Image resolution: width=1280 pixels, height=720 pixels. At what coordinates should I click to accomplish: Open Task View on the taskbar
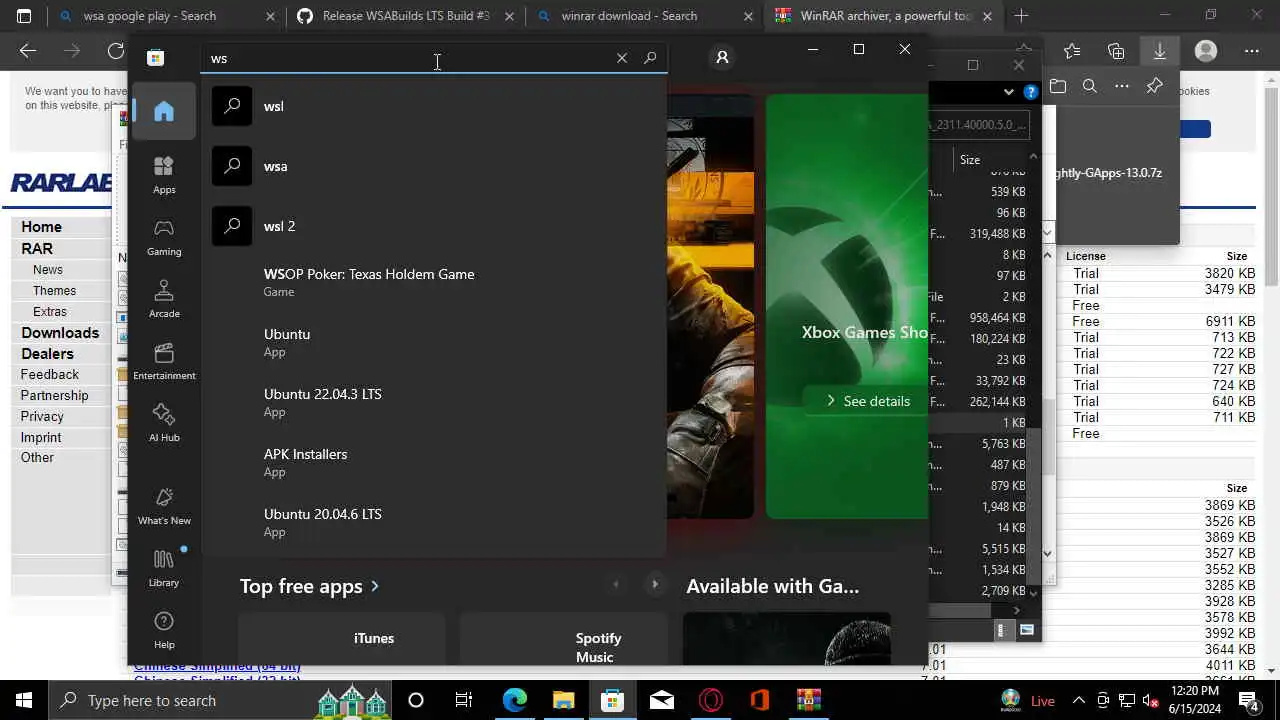click(464, 700)
